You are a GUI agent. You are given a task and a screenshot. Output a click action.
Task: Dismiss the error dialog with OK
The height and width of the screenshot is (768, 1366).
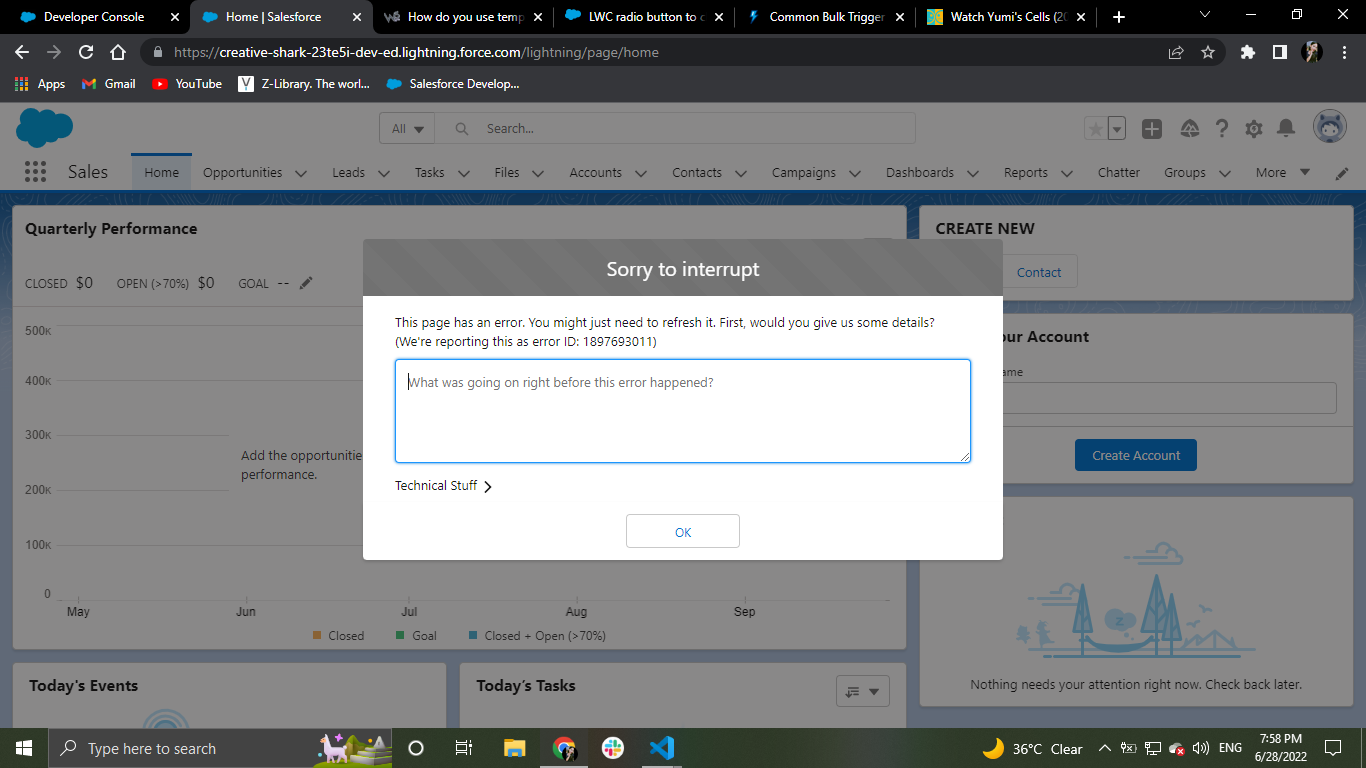coord(683,531)
